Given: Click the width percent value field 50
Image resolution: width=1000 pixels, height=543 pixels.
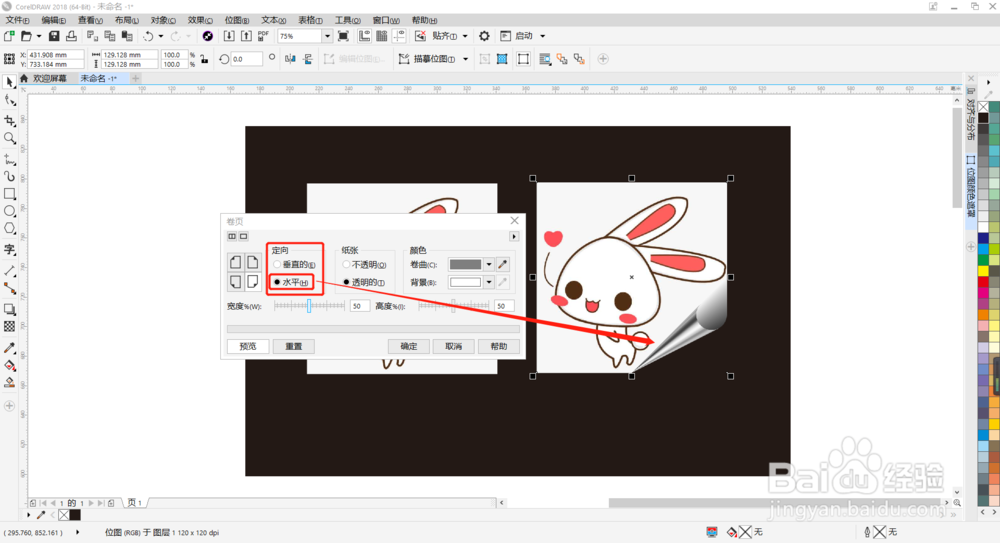Looking at the screenshot, I should click(360, 306).
